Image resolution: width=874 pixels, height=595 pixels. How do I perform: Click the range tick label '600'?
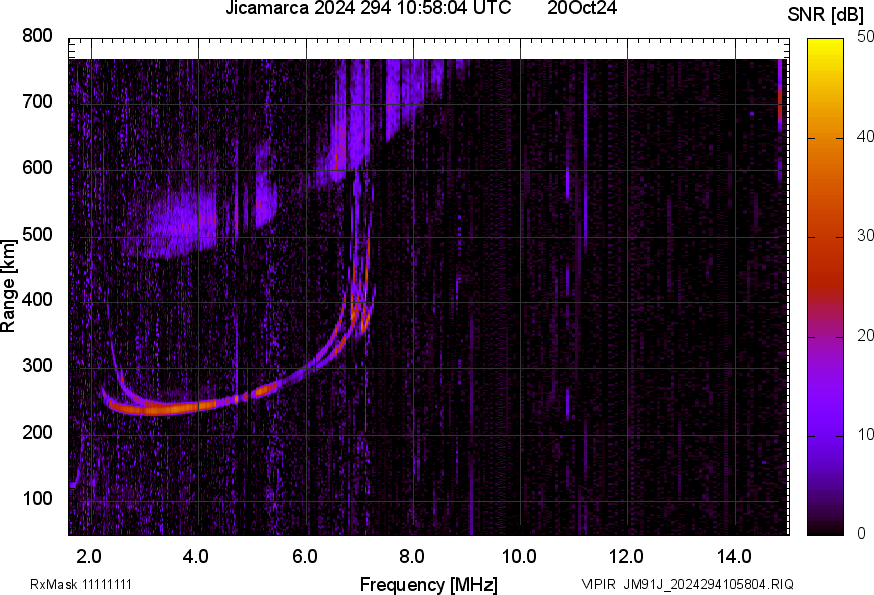coord(37,168)
